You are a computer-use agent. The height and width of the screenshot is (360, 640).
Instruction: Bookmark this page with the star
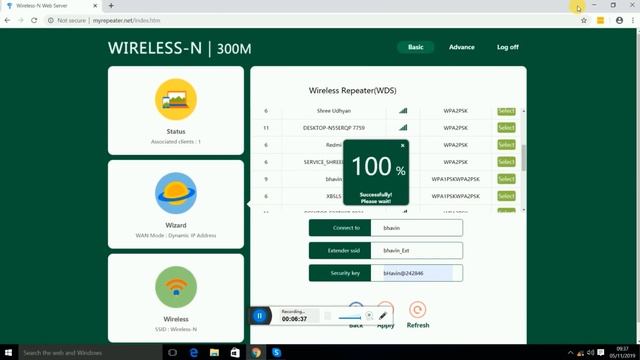[584, 20]
